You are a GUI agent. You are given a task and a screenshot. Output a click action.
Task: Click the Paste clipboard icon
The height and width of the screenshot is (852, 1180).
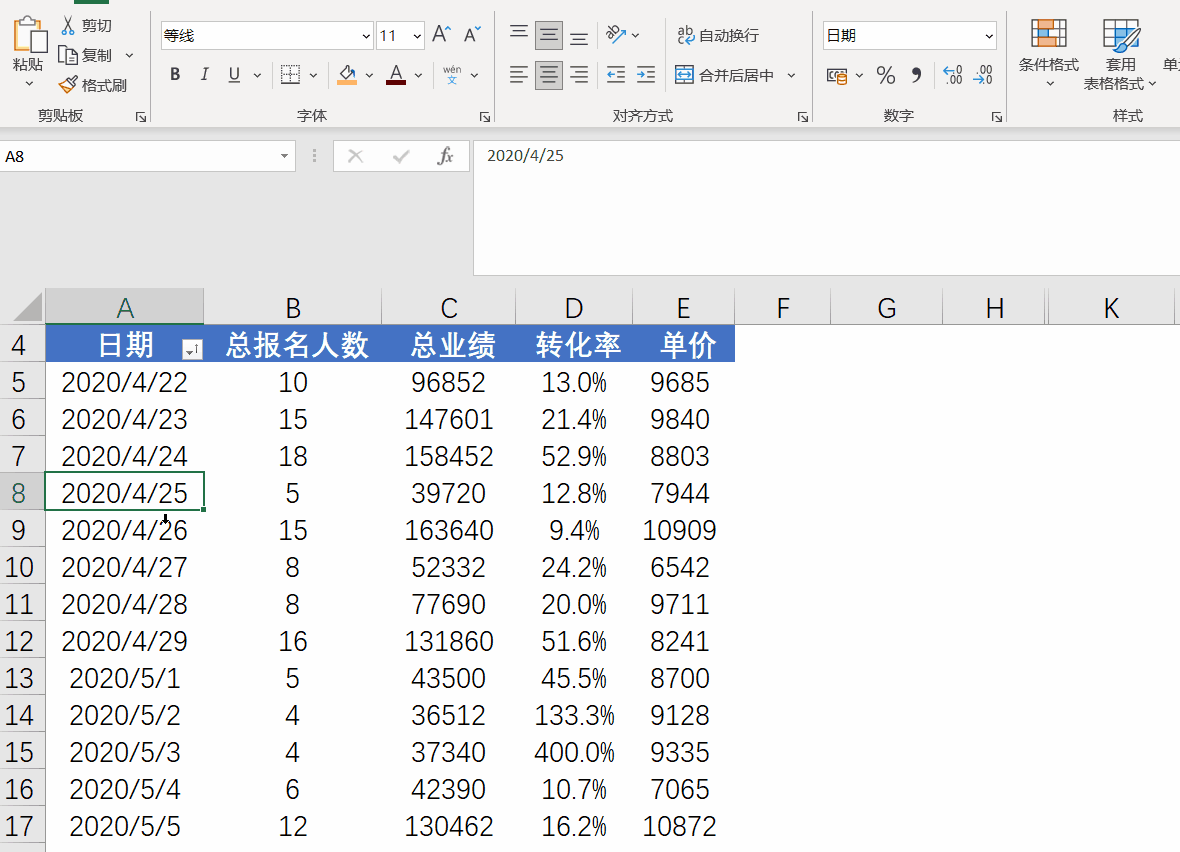pyautogui.click(x=29, y=35)
